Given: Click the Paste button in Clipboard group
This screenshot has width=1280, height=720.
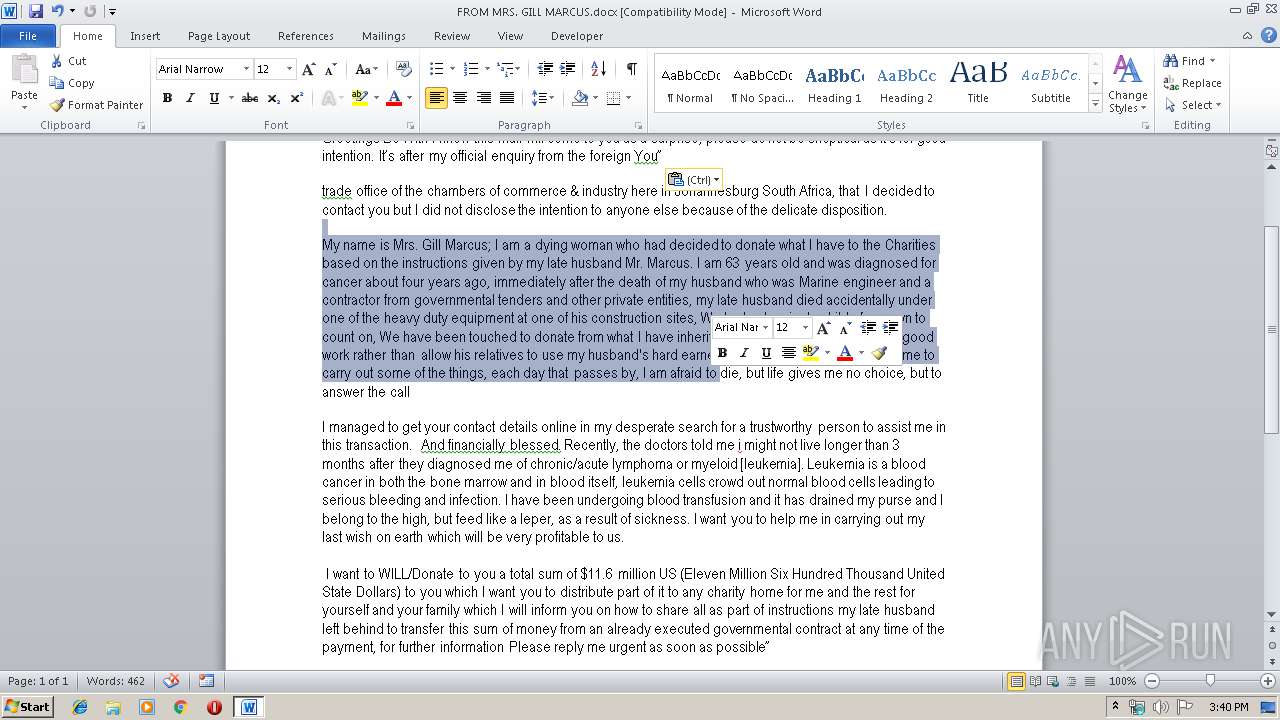Looking at the screenshot, I should click(24, 80).
